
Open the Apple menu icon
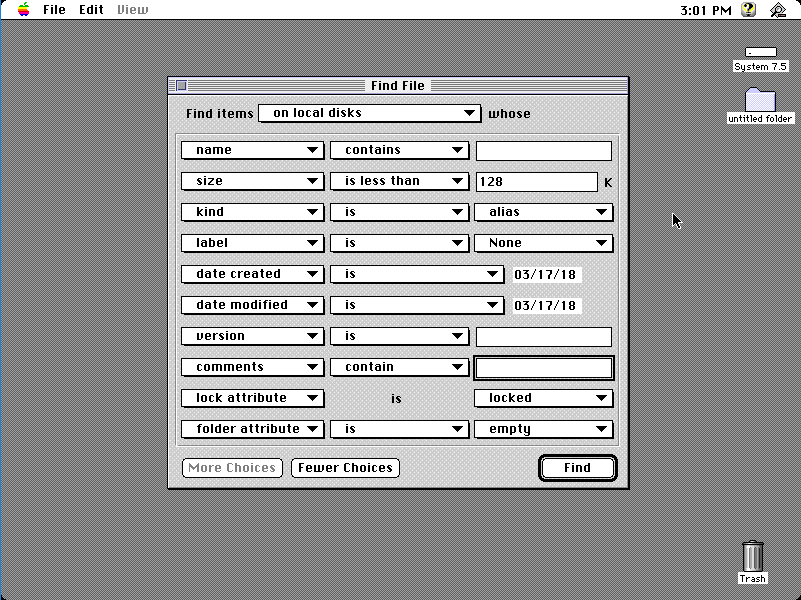click(x=23, y=10)
